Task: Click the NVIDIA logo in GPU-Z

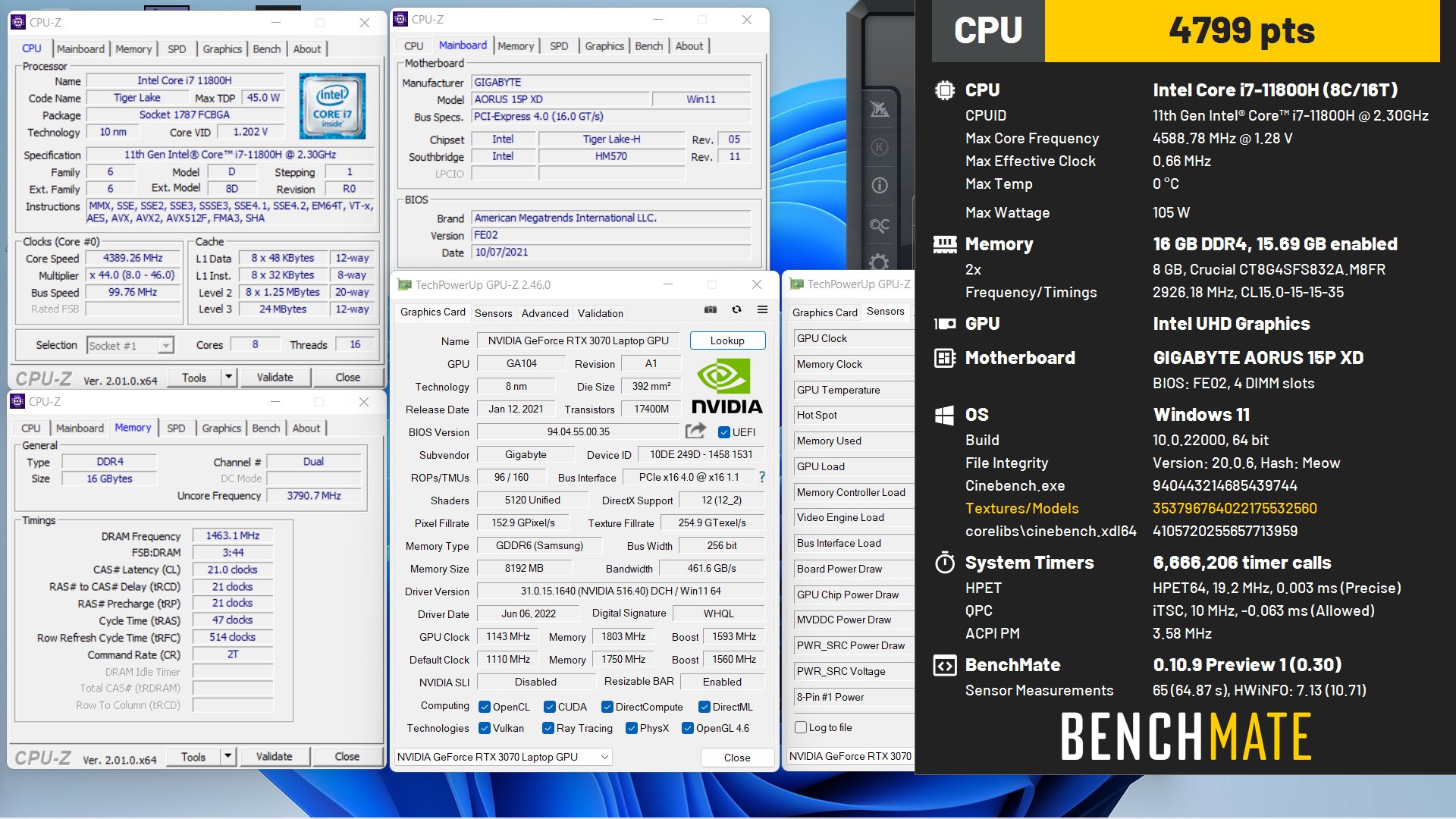Action: pyautogui.click(x=726, y=385)
